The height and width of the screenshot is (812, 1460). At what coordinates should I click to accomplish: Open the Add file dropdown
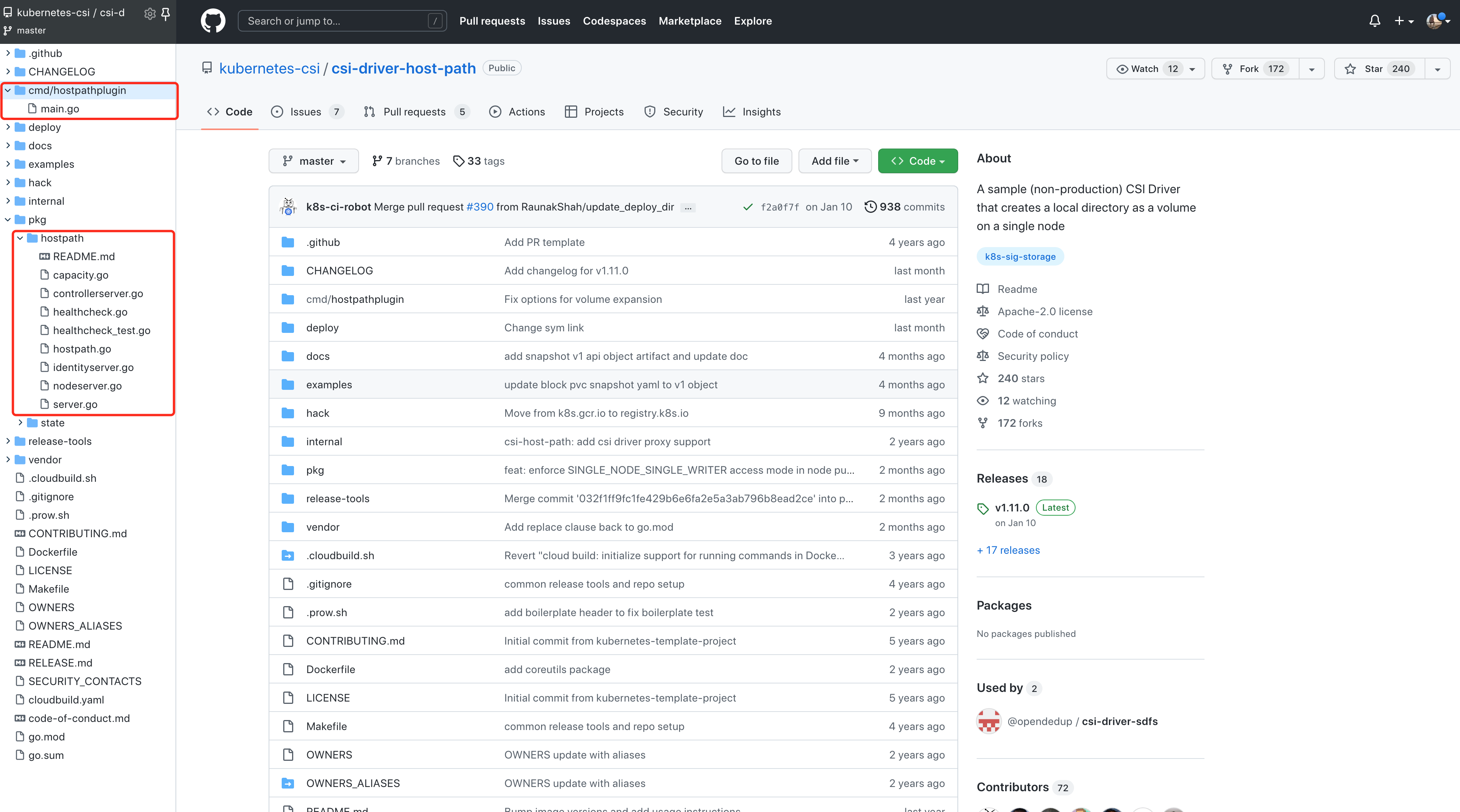[834, 161]
